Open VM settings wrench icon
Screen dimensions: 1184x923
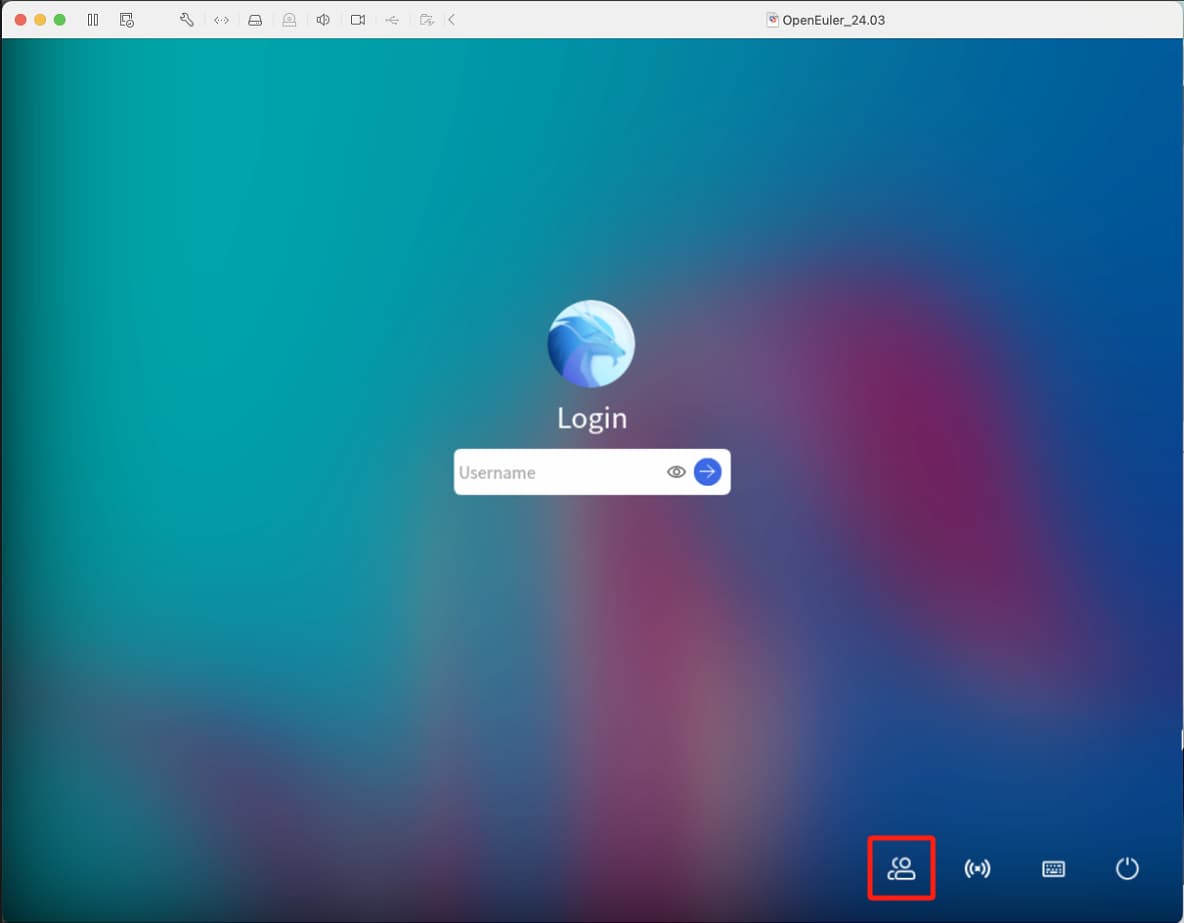click(x=186, y=19)
